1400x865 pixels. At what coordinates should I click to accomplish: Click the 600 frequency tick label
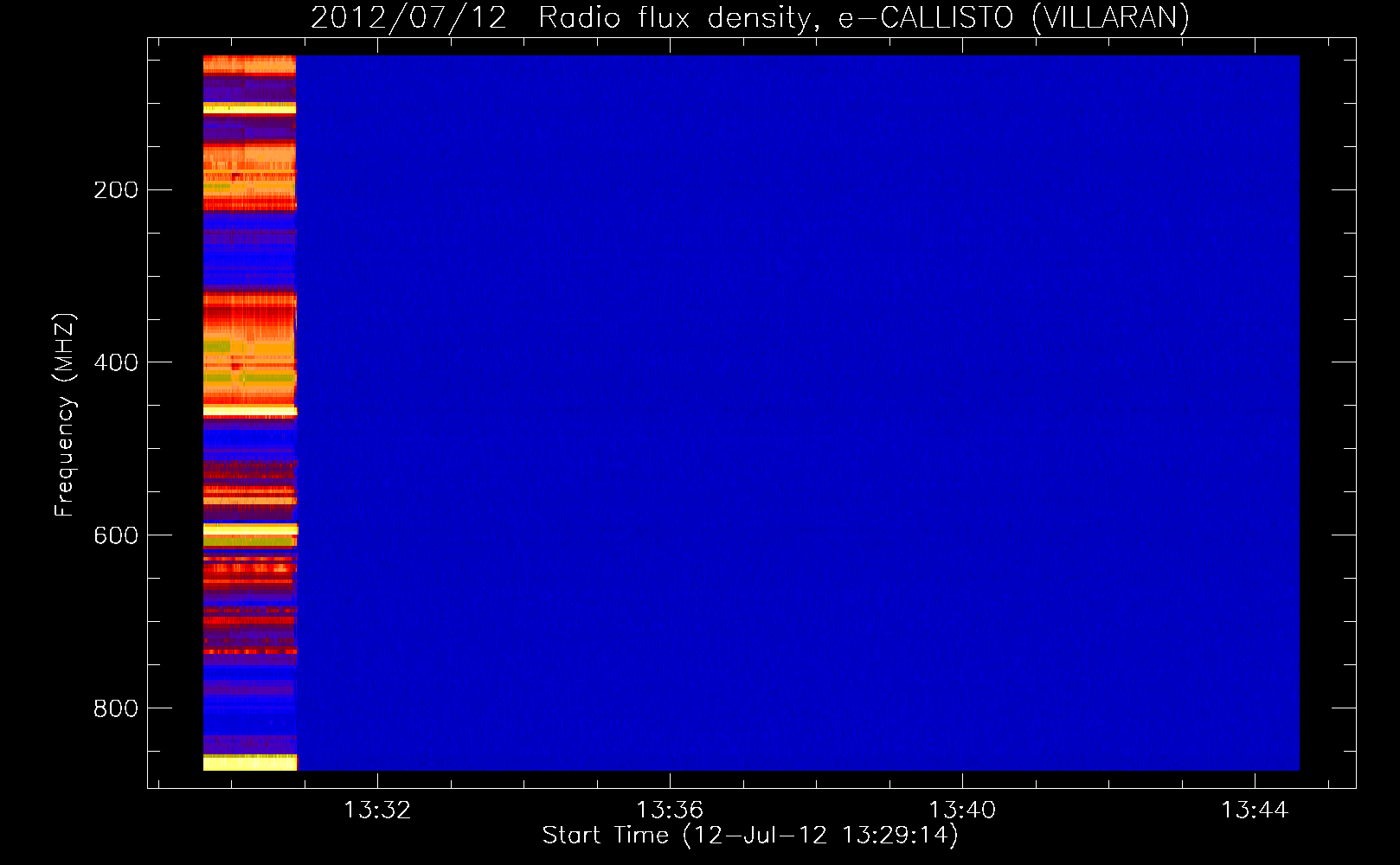pos(116,535)
